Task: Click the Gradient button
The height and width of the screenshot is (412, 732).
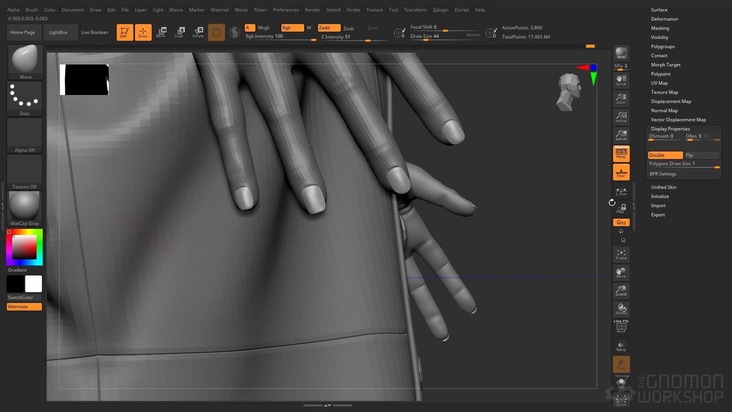Action: (x=17, y=270)
